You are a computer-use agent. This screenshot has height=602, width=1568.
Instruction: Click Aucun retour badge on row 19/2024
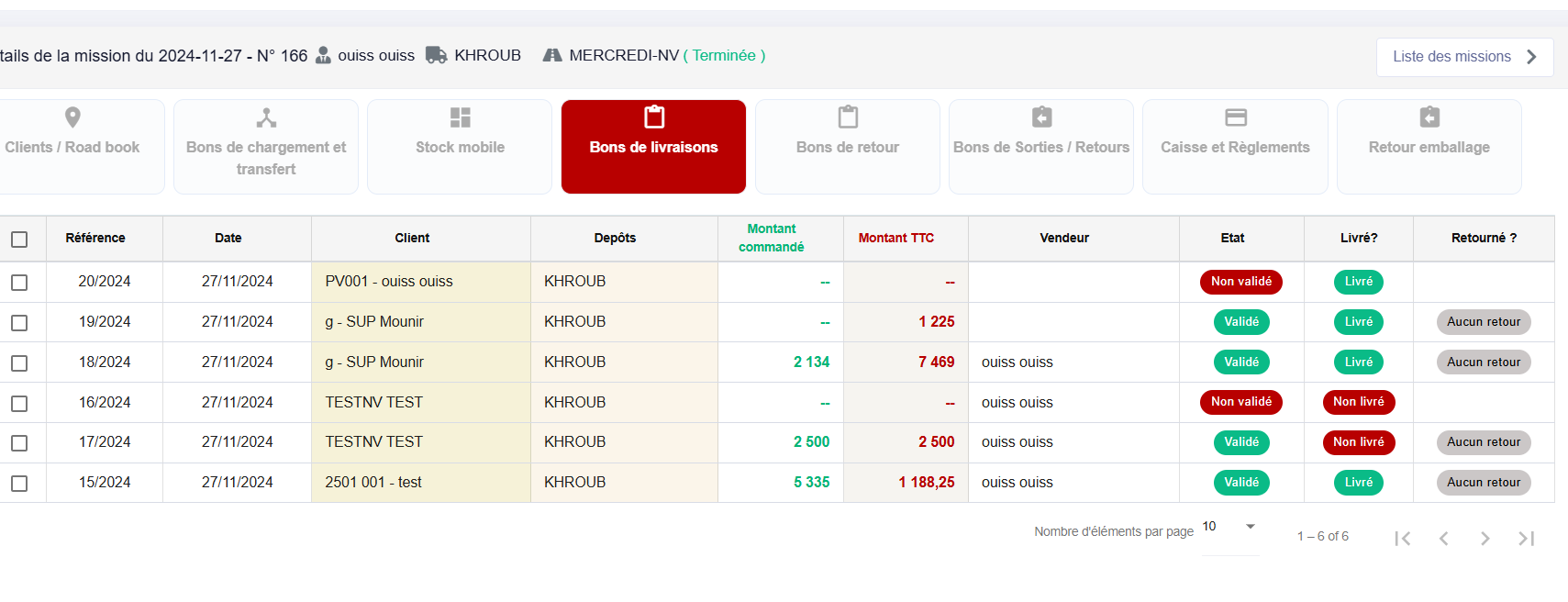click(x=1483, y=322)
